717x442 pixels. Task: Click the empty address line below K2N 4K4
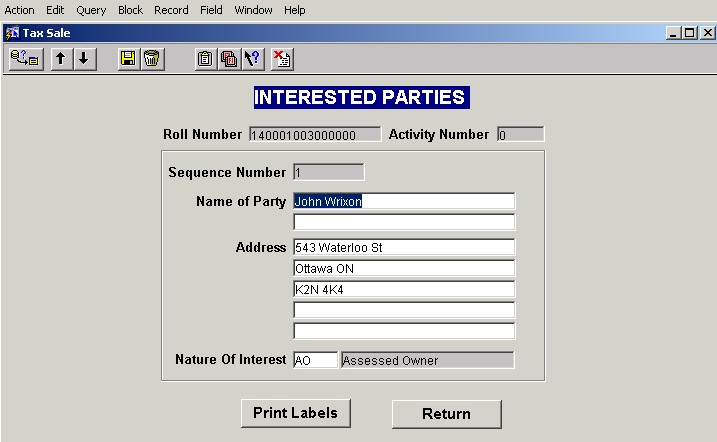[x=404, y=310]
